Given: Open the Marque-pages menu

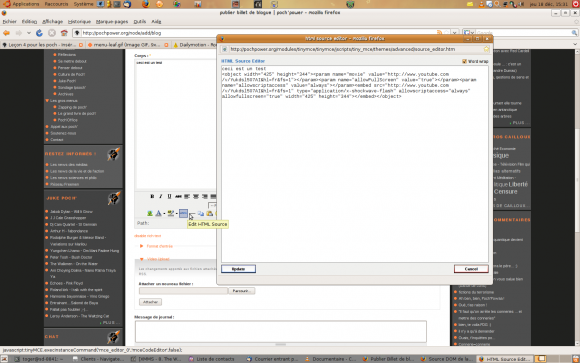Looking at the screenshot, I should (x=112, y=21).
